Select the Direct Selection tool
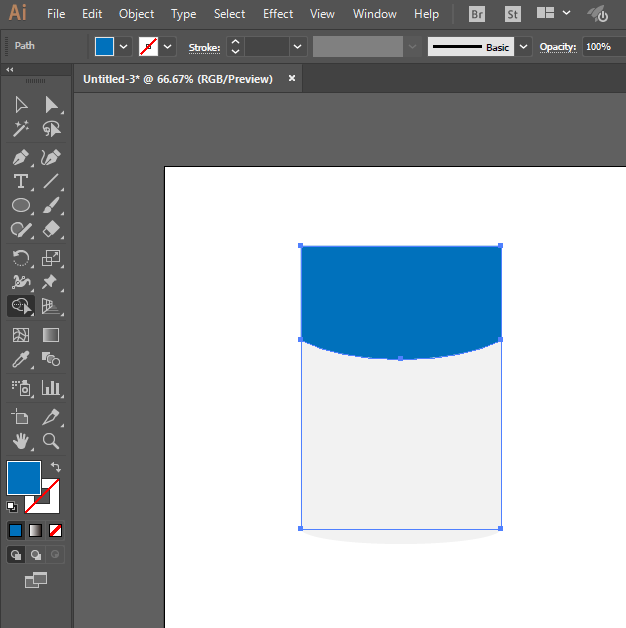 [51, 105]
